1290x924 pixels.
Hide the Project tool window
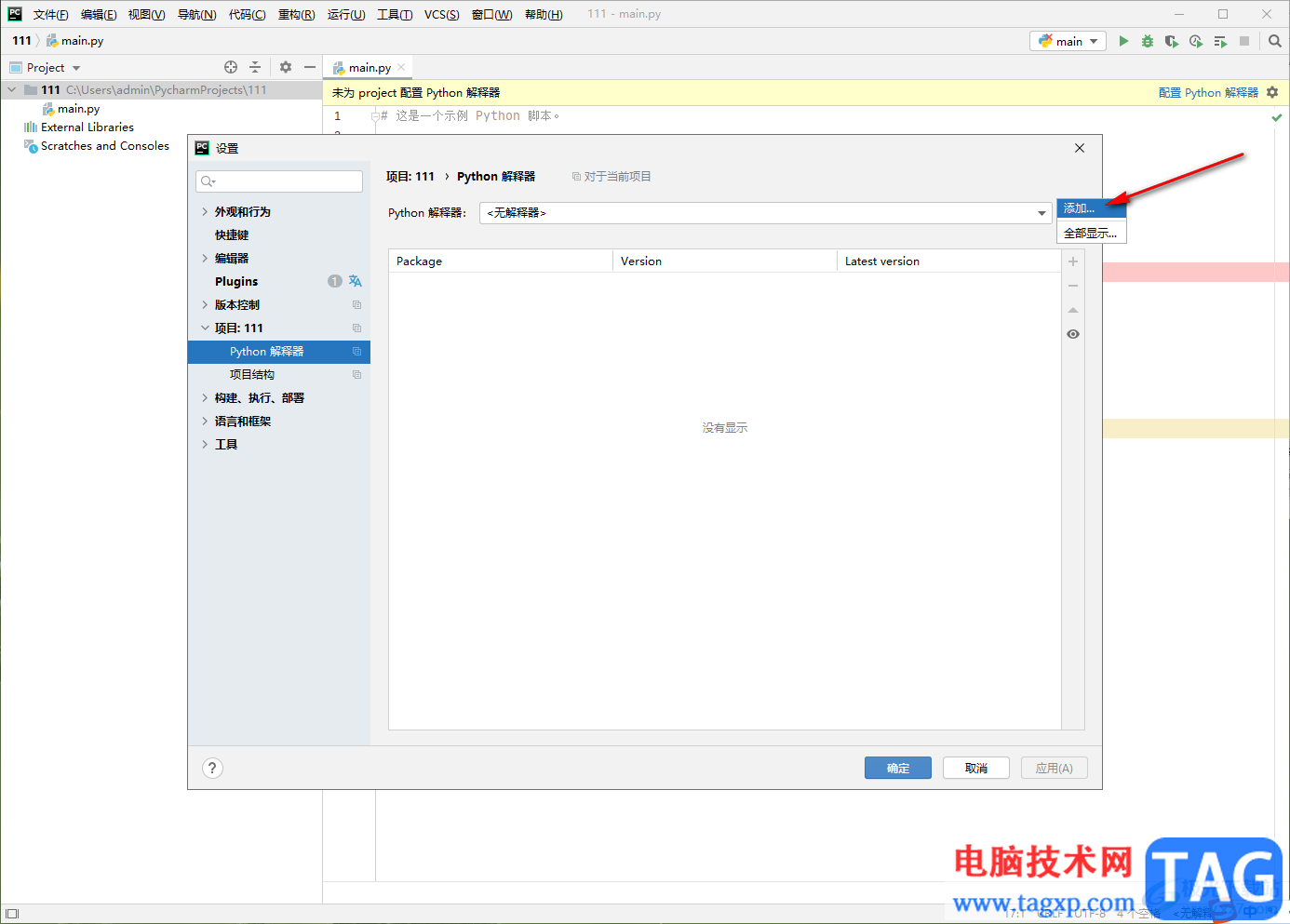[310, 67]
